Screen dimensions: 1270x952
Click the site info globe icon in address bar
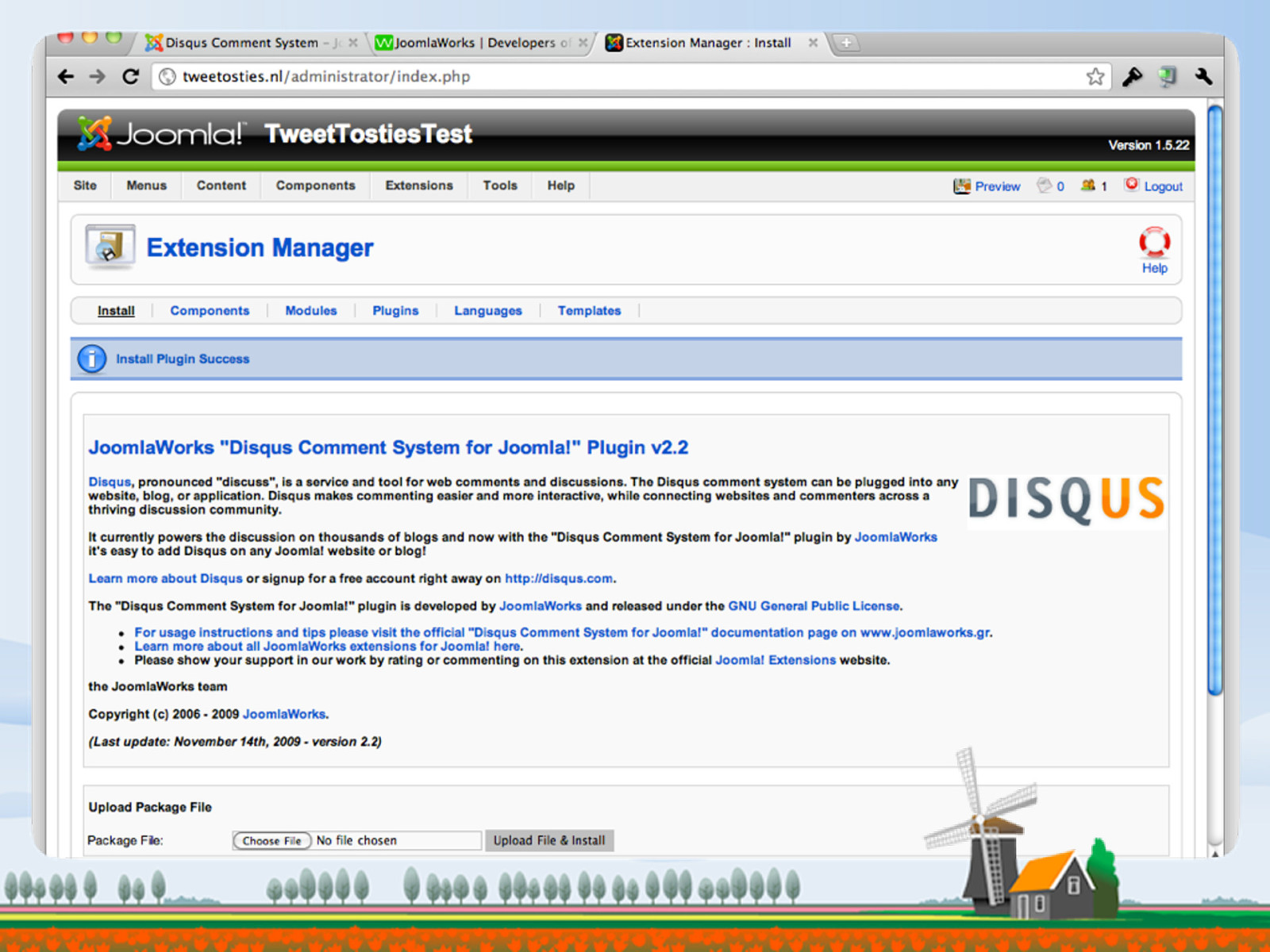(167, 76)
